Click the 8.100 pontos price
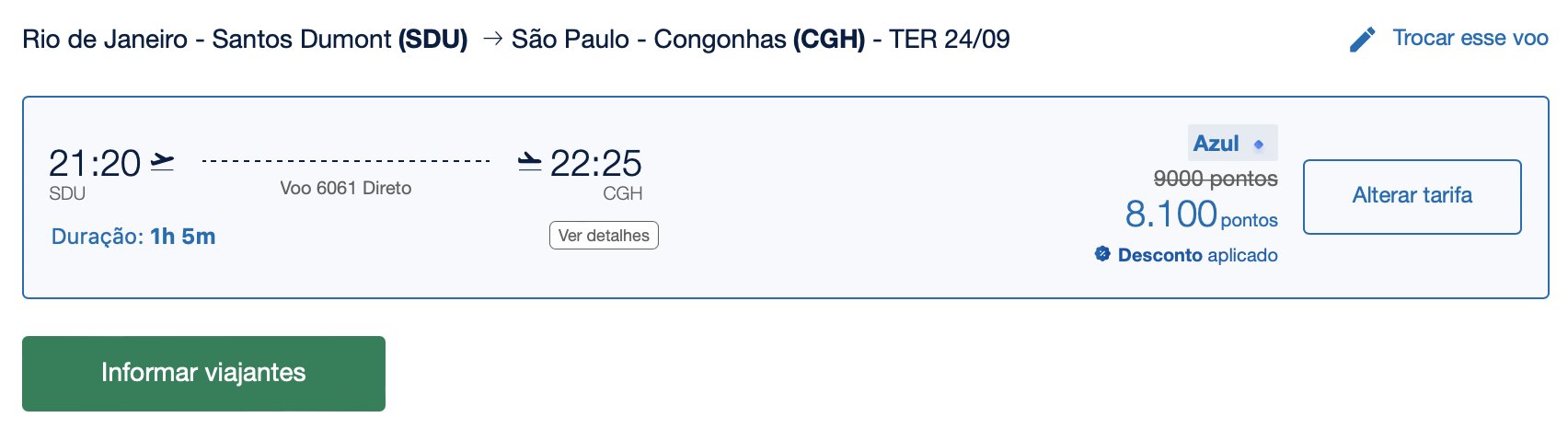Screen dimensions: 1568x429 click(1201, 214)
